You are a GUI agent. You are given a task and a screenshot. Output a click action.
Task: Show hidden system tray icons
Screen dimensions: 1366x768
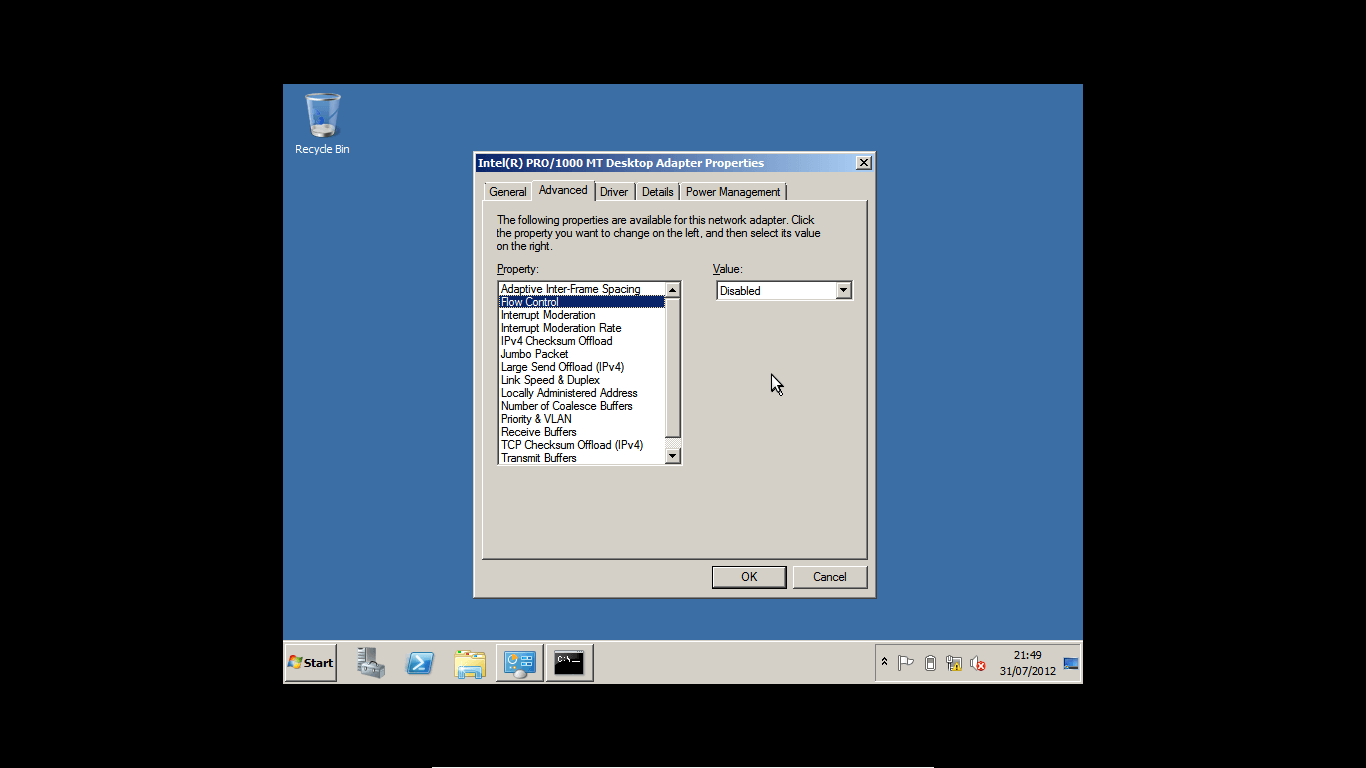(x=884, y=662)
